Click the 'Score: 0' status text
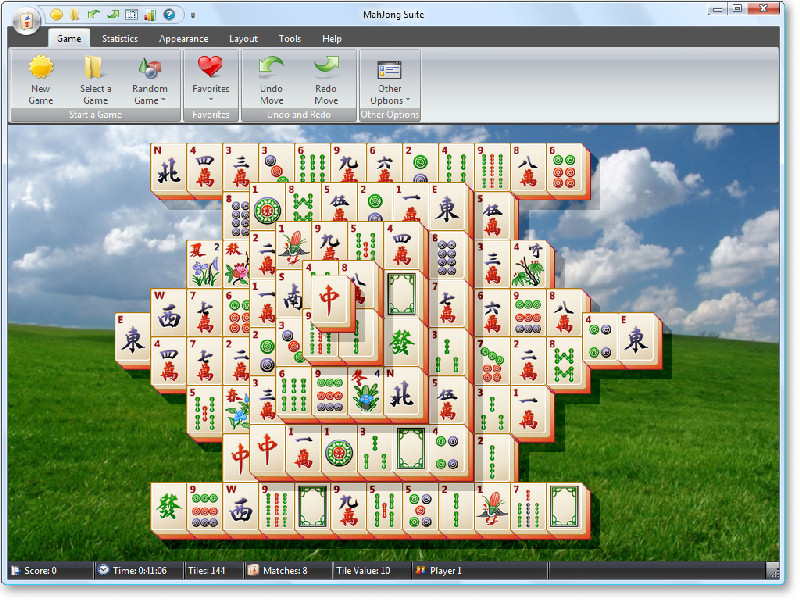Viewport: 800px width, 600px height. 40,570
